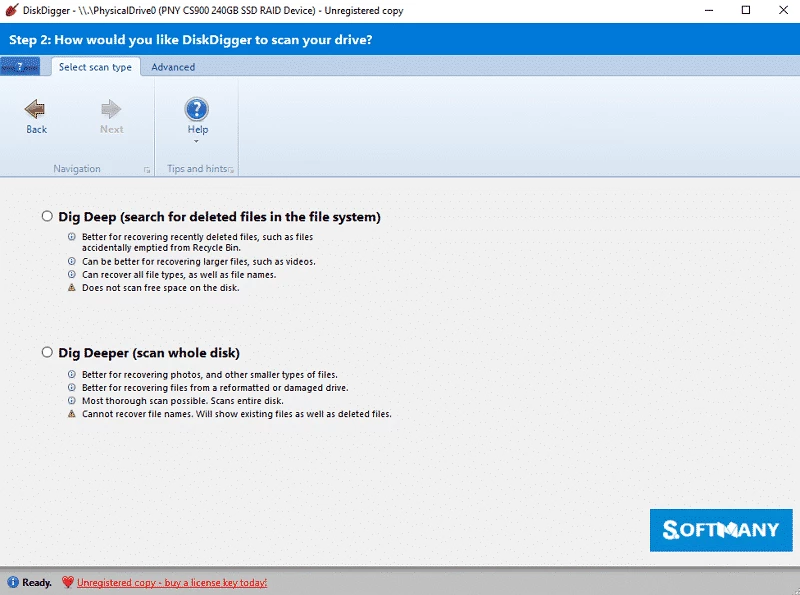The image size is (800, 595).
Task: Maximize the DiskDigger window
Action: point(745,10)
